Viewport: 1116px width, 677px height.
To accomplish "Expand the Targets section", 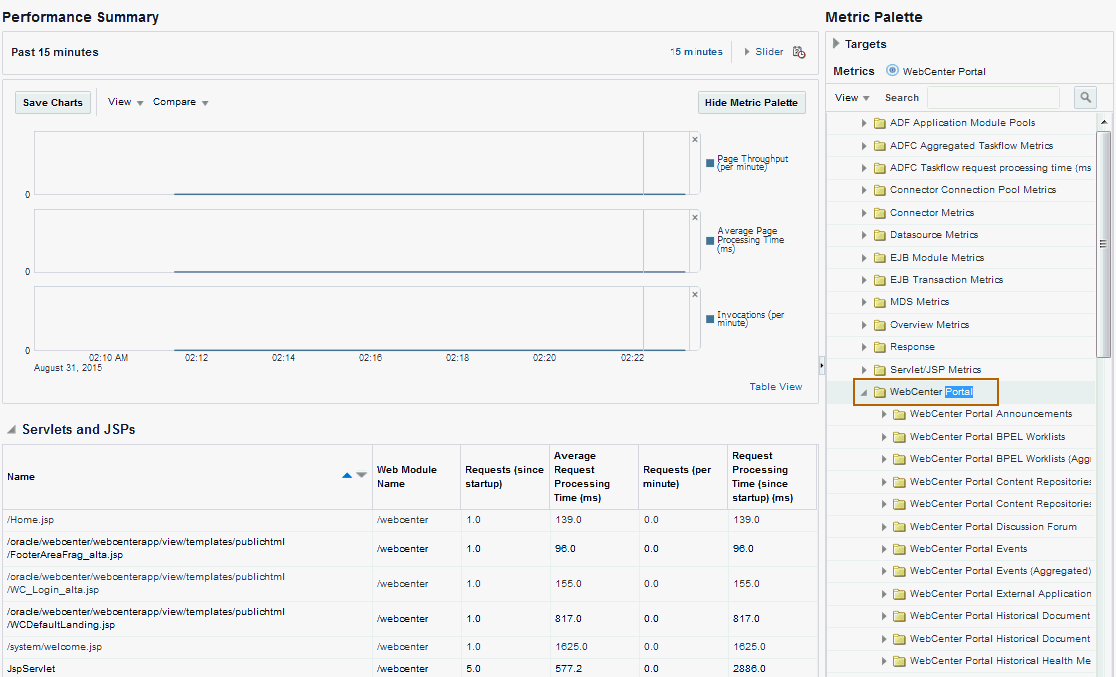I will pyautogui.click(x=837, y=44).
